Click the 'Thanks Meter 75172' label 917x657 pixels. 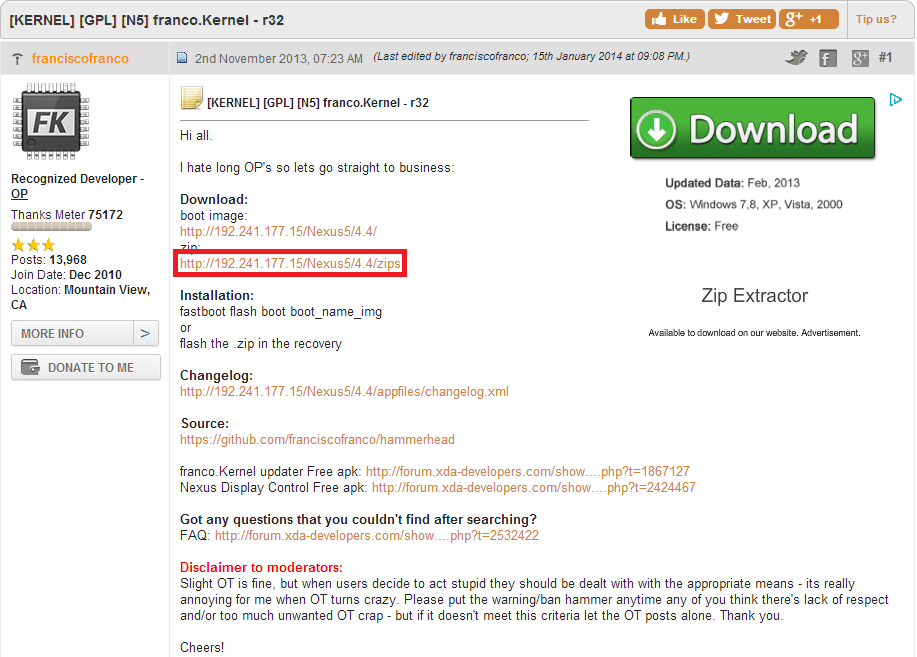[67, 215]
